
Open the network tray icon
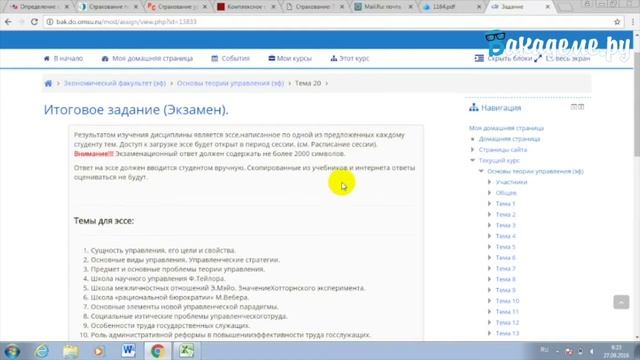580,351
